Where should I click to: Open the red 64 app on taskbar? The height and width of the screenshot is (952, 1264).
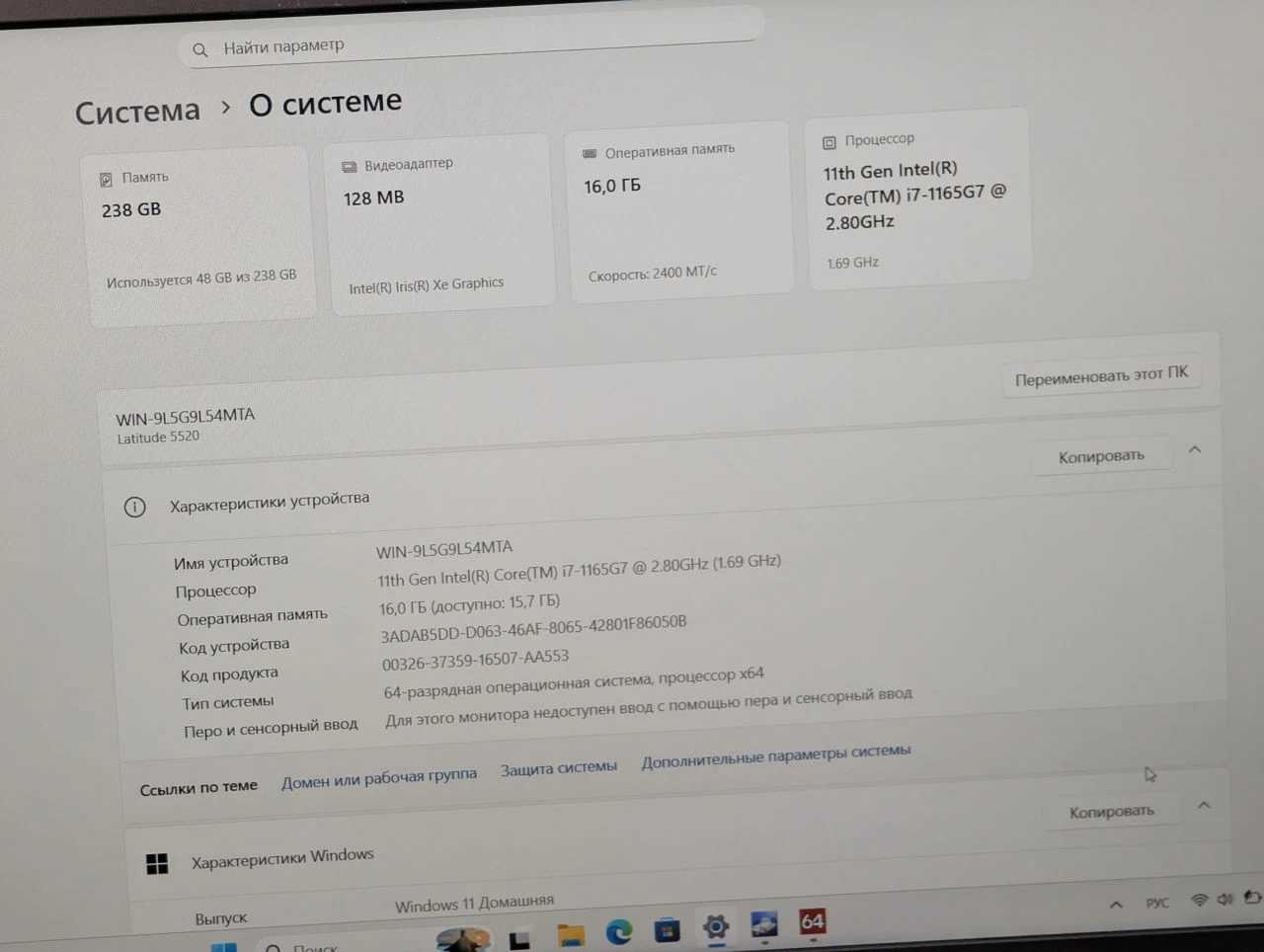click(812, 921)
